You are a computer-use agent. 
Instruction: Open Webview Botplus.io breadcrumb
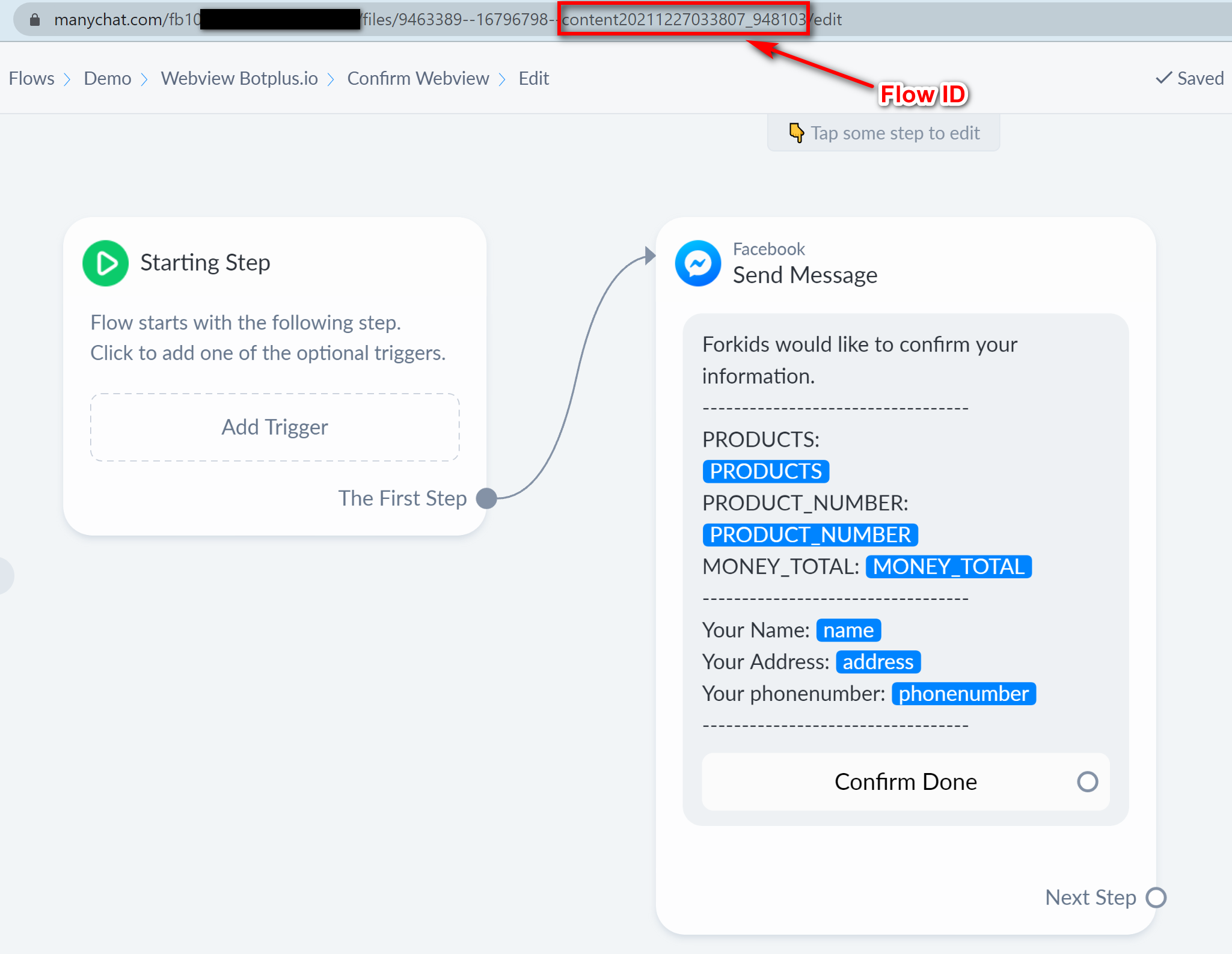click(239, 78)
